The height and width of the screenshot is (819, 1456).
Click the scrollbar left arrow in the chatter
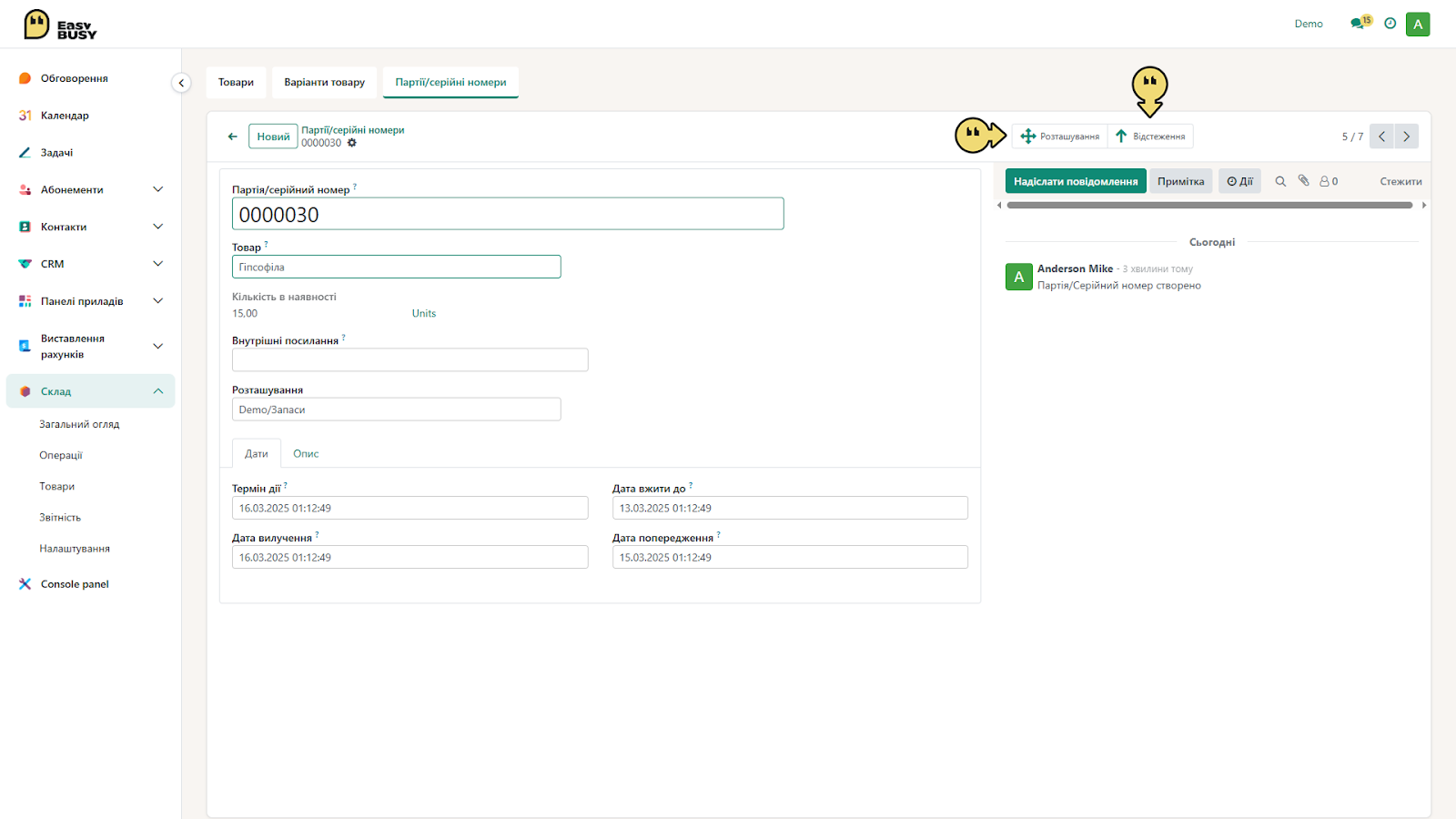click(999, 206)
